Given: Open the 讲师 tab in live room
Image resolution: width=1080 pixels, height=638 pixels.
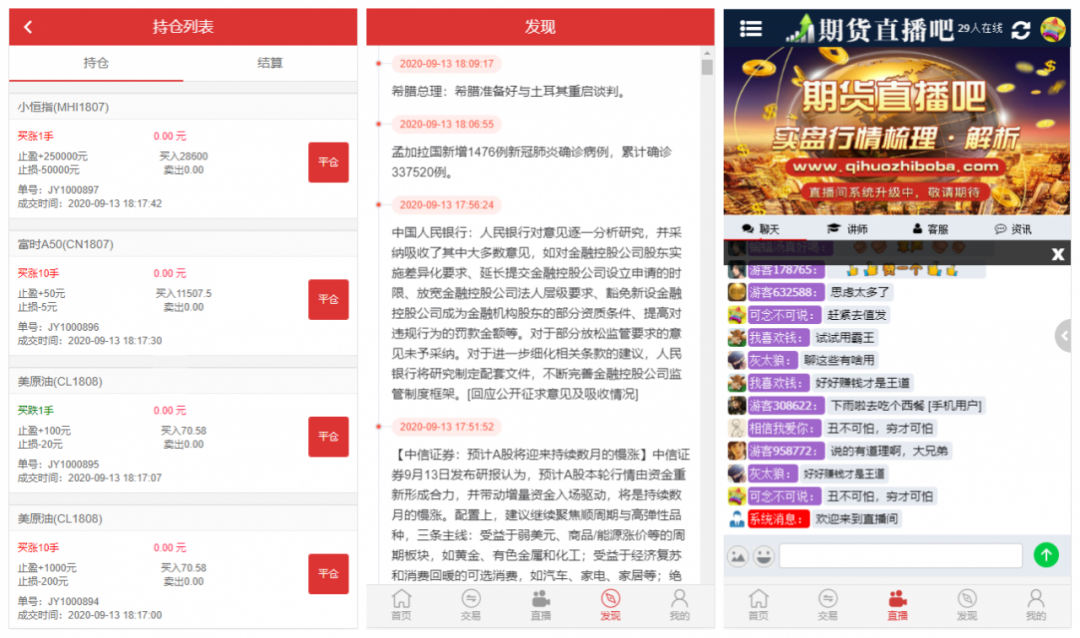Looking at the screenshot, I should pyautogui.click(x=847, y=229).
